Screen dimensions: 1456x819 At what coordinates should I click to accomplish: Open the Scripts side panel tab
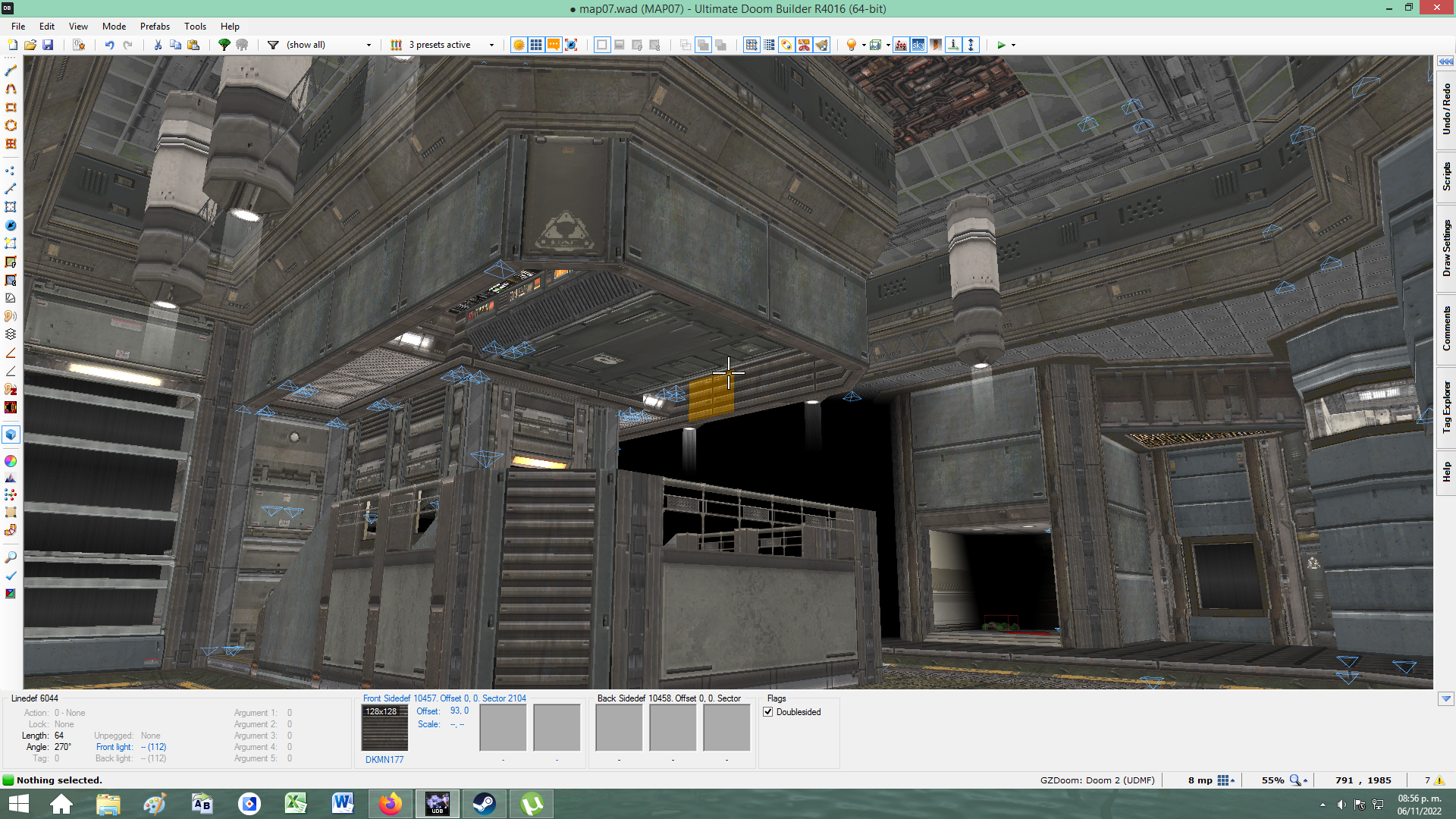coord(1446,176)
